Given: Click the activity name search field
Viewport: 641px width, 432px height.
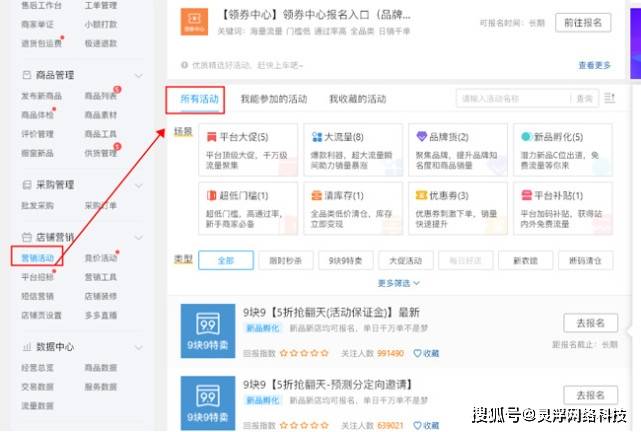Looking at the screenshot, I should tap(513, 98).
